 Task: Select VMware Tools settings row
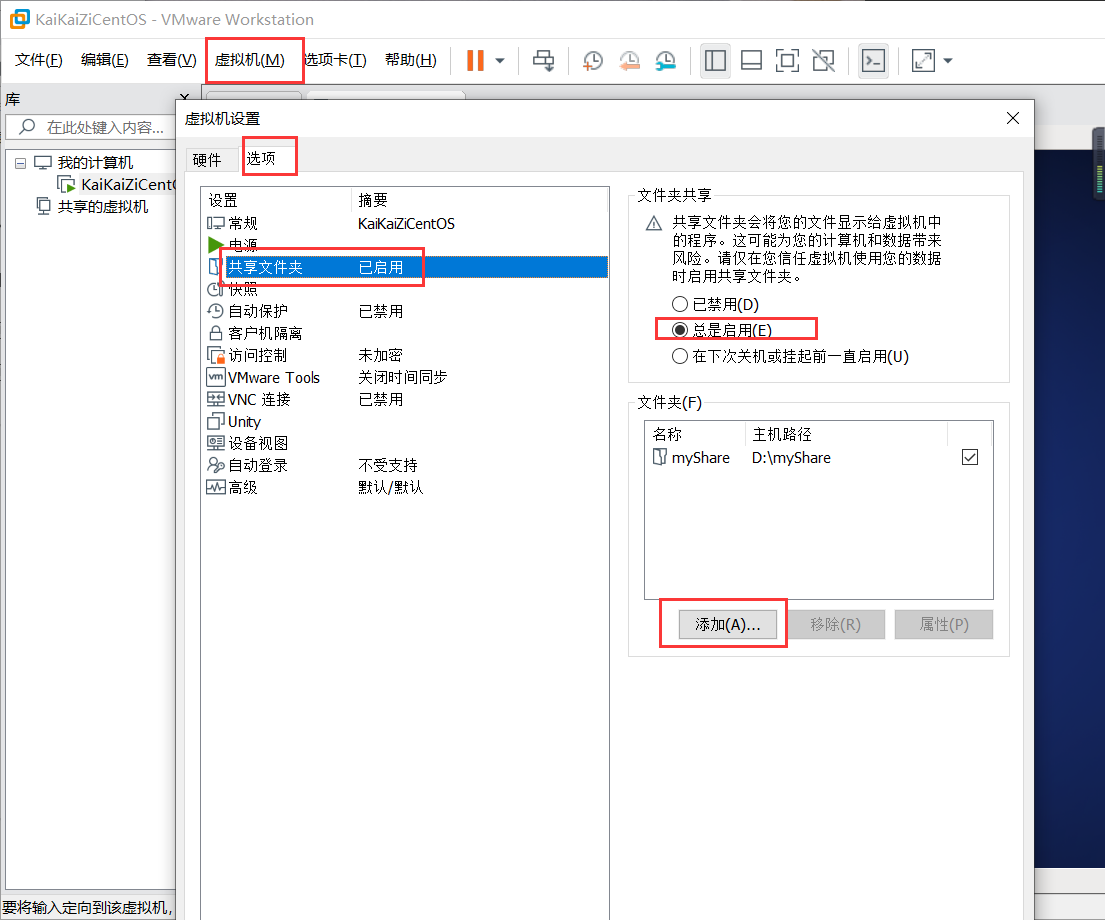(404, 377)
